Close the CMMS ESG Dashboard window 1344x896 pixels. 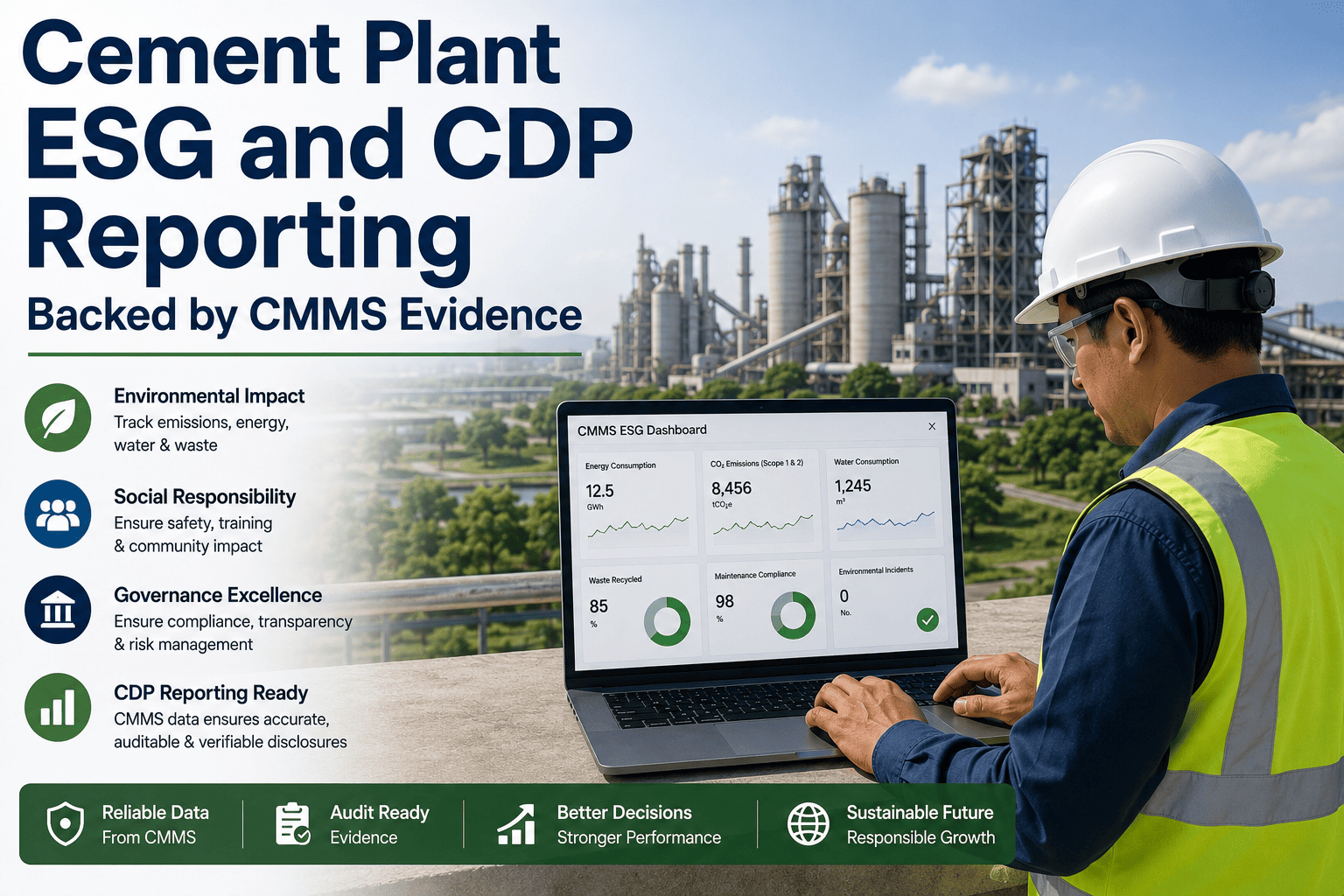pyautogui.click(x=932, y=426)
